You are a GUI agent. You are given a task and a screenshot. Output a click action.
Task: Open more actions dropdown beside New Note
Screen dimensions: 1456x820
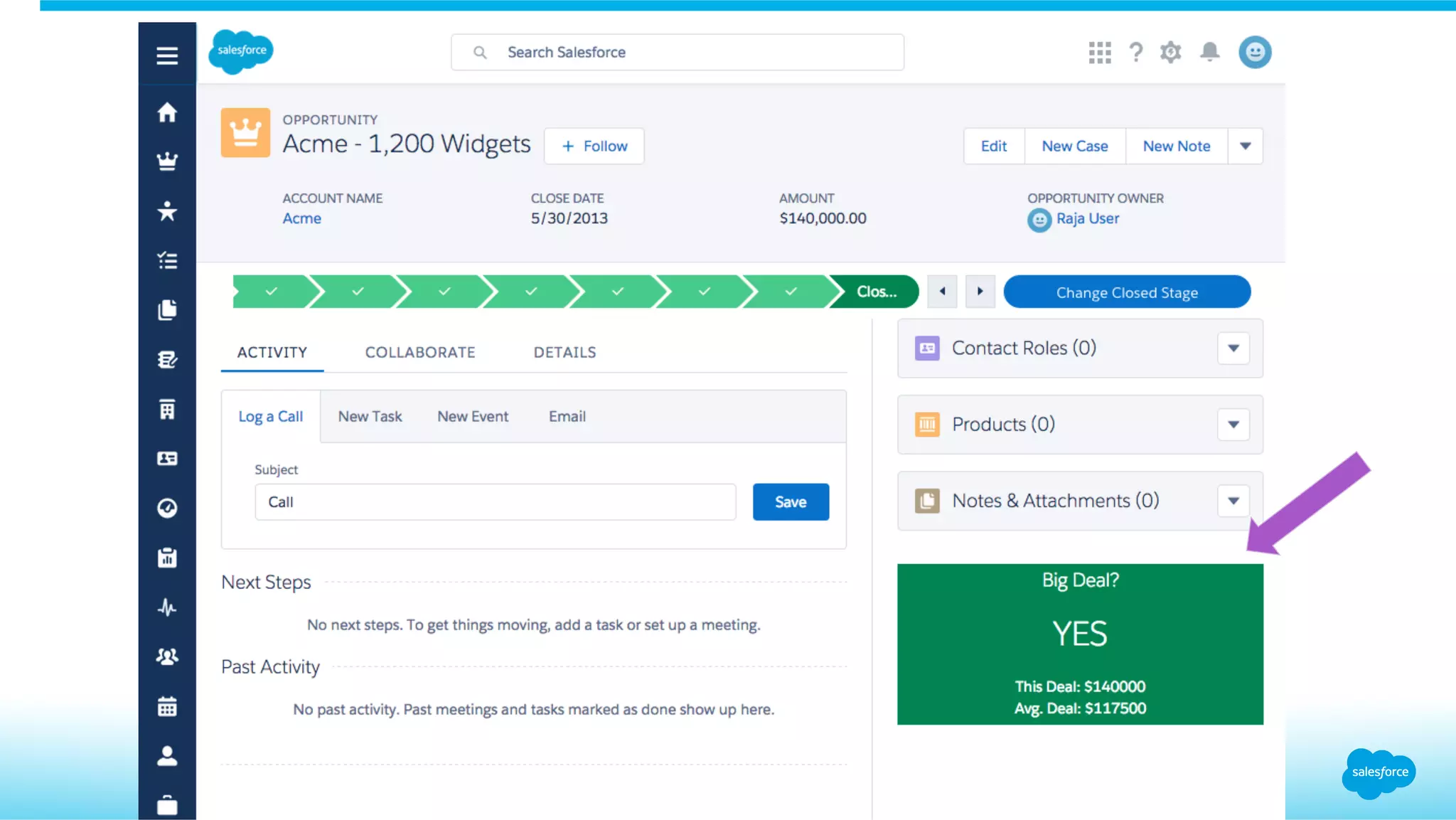pyautogui.click(x=1245, y=146)
